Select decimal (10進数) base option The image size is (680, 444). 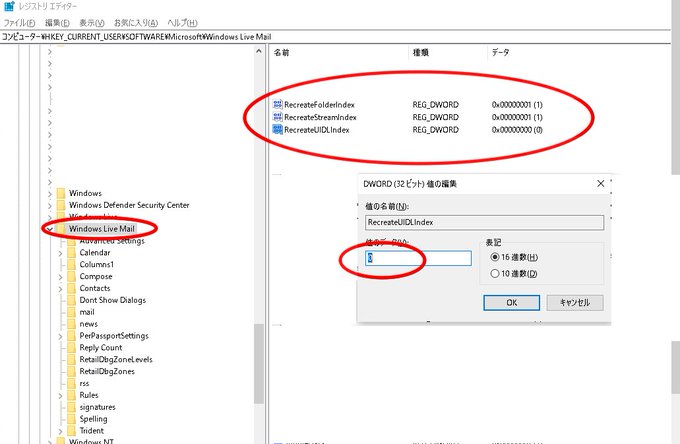[x=494, y=274]
